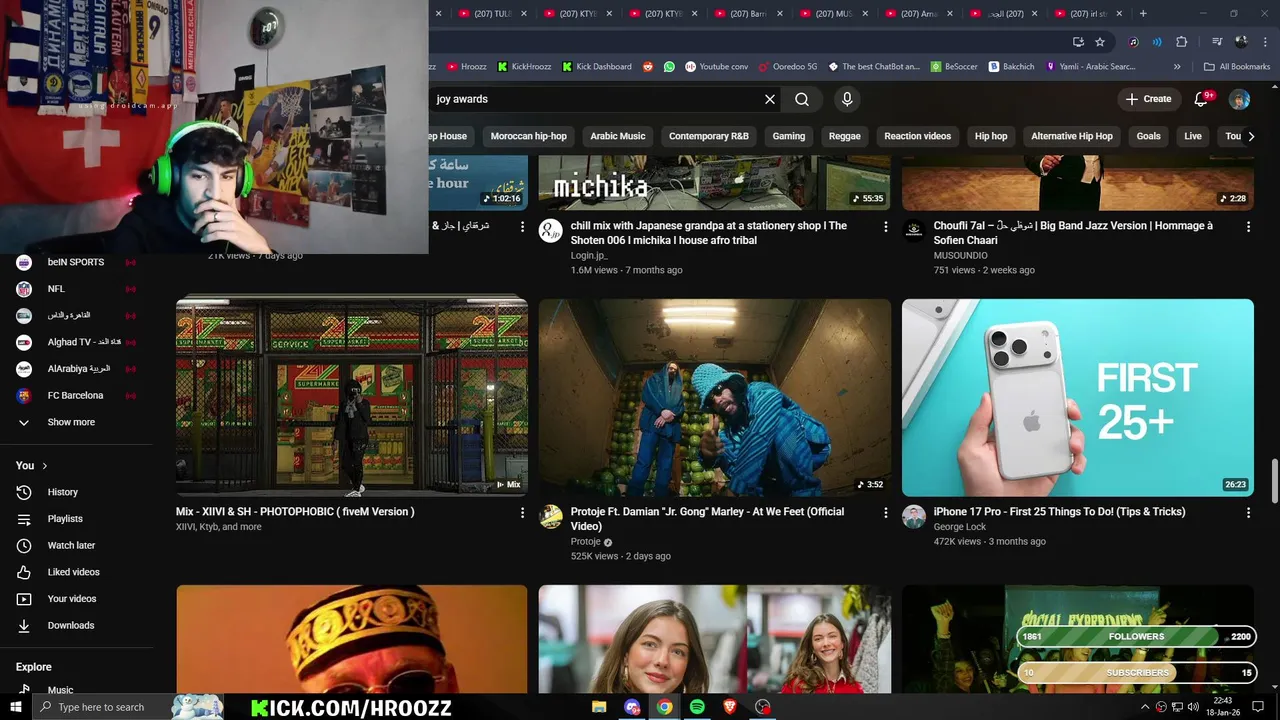1280x720 pixels.
Task: Open a new browser tab
Action: coord(1143,14)
